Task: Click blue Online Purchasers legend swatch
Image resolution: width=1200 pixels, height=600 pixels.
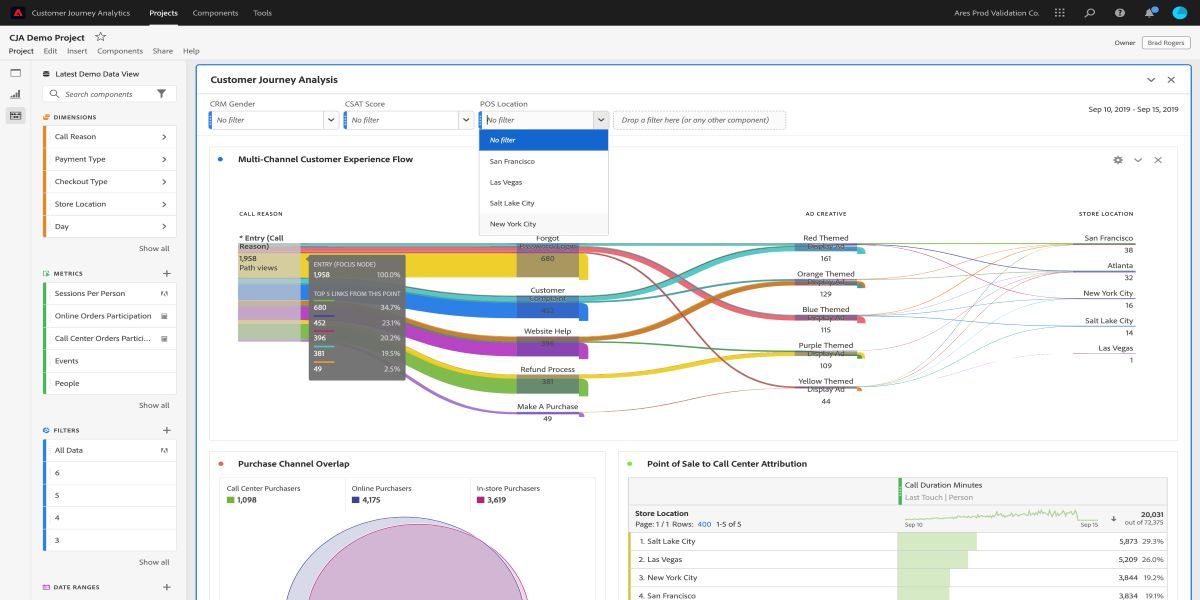Action: (x=356, y=500)
